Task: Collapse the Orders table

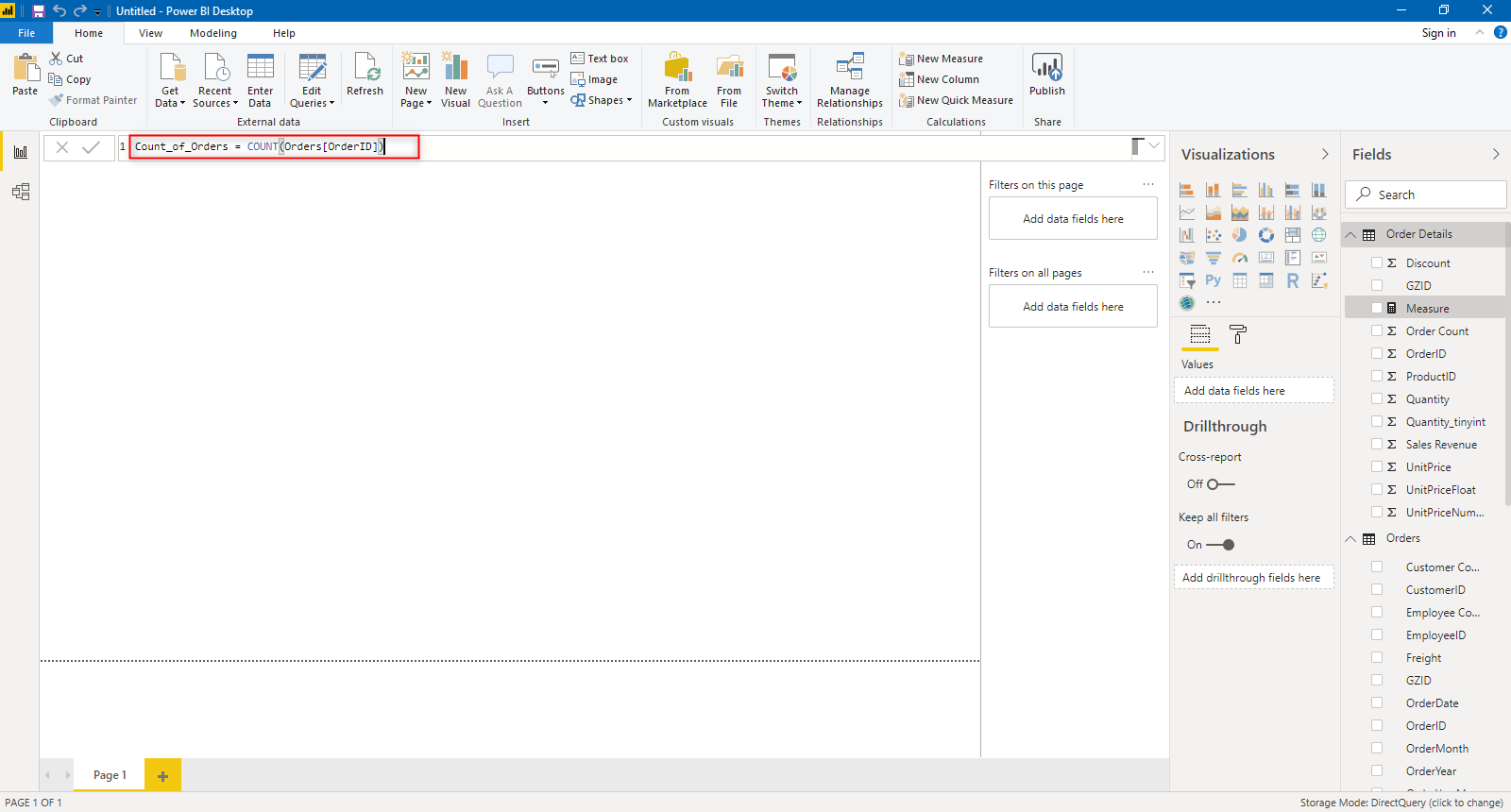Action: coord(1350,539)
